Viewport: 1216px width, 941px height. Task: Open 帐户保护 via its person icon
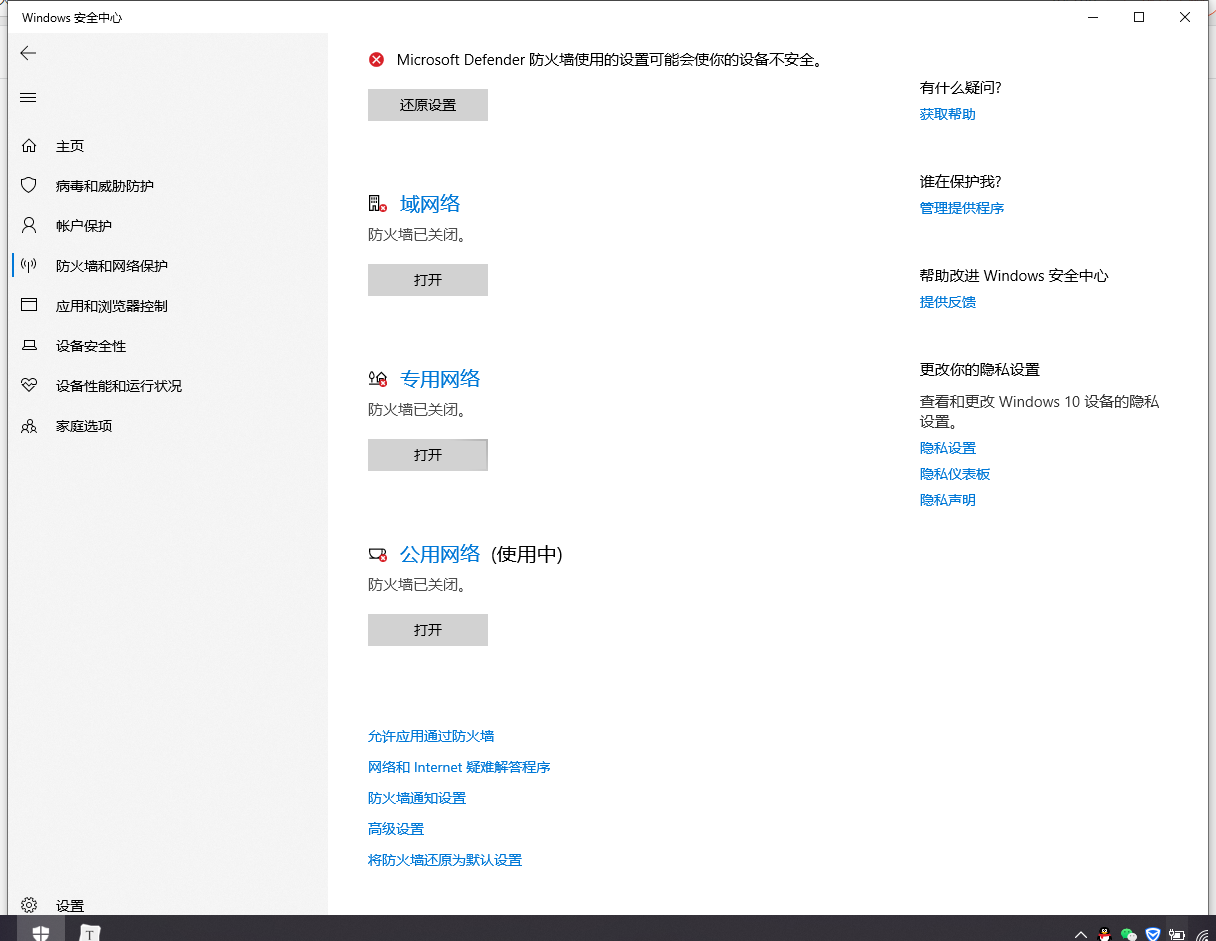pyautogui.click(x=30, y=225)
